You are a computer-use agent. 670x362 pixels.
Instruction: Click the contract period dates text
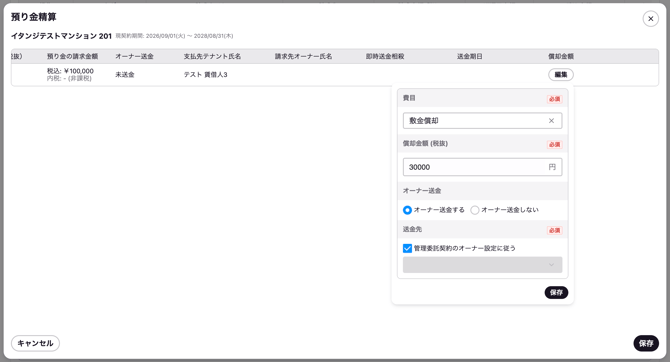[x=174, y=36]
